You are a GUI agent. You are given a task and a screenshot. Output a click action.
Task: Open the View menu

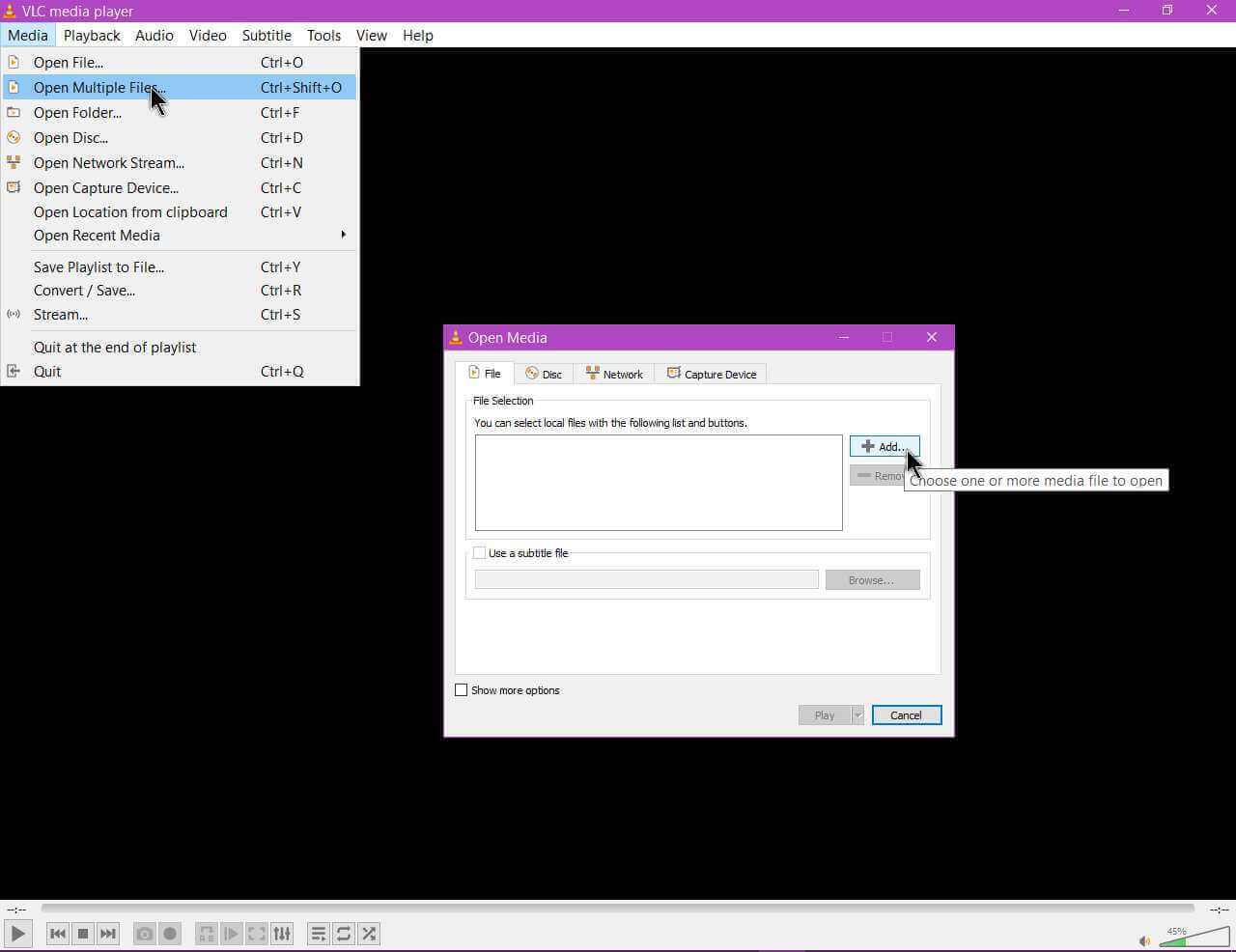pos(371,35)
